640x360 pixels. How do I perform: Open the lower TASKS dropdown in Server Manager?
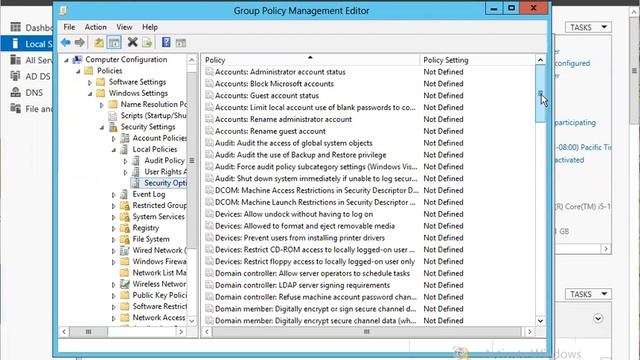[x=588, y=294]
